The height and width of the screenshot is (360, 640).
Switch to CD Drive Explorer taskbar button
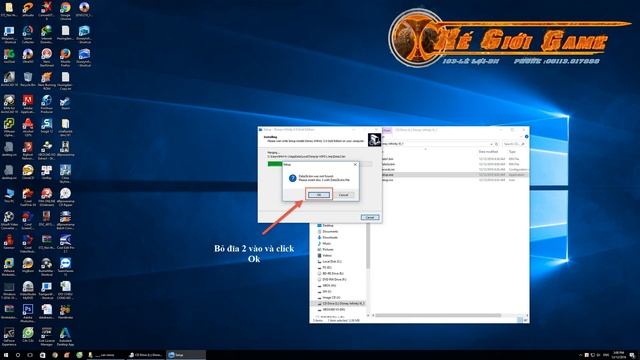(x=145, y=355)
